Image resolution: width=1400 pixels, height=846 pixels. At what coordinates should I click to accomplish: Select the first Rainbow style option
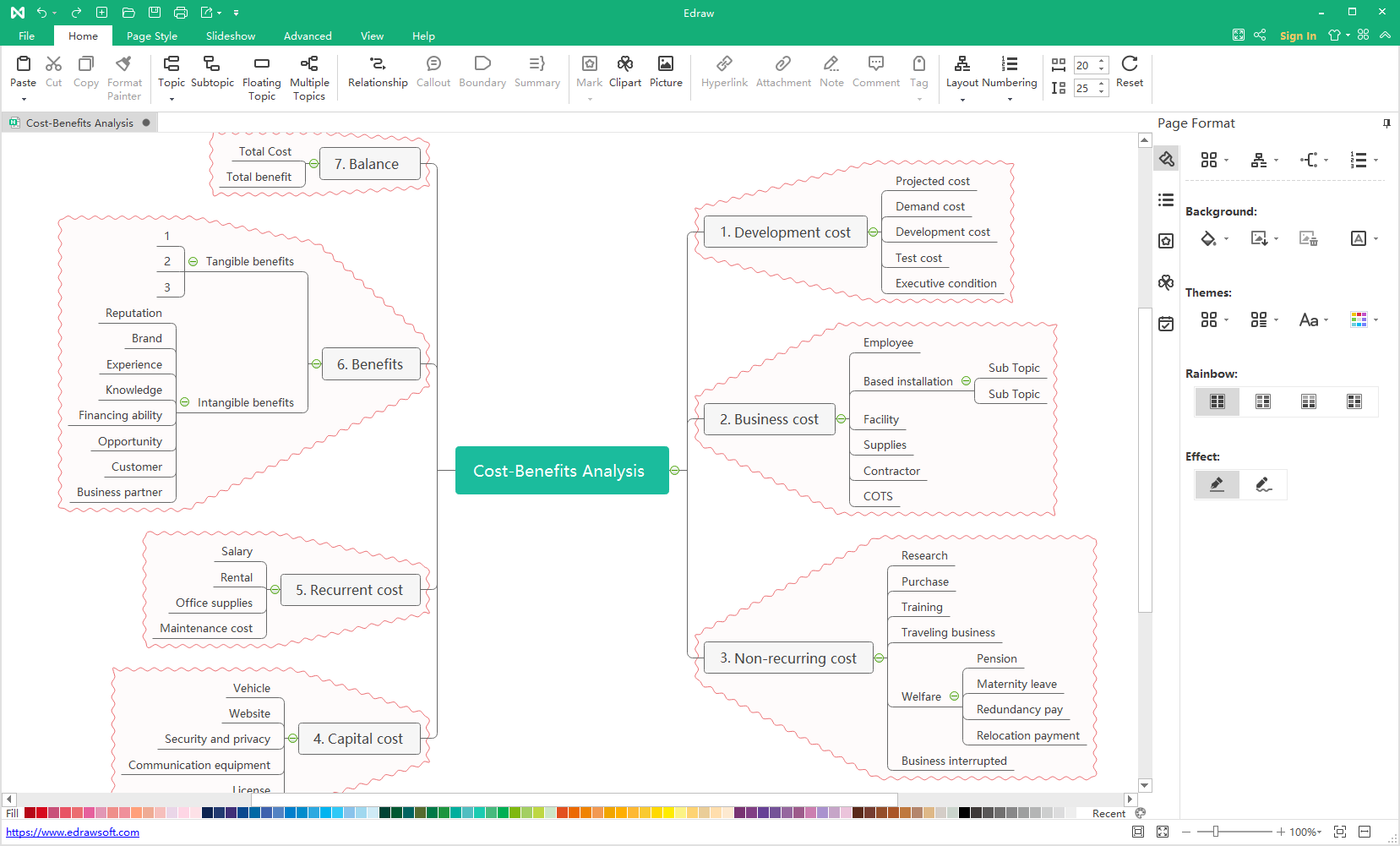point(1217,401)
